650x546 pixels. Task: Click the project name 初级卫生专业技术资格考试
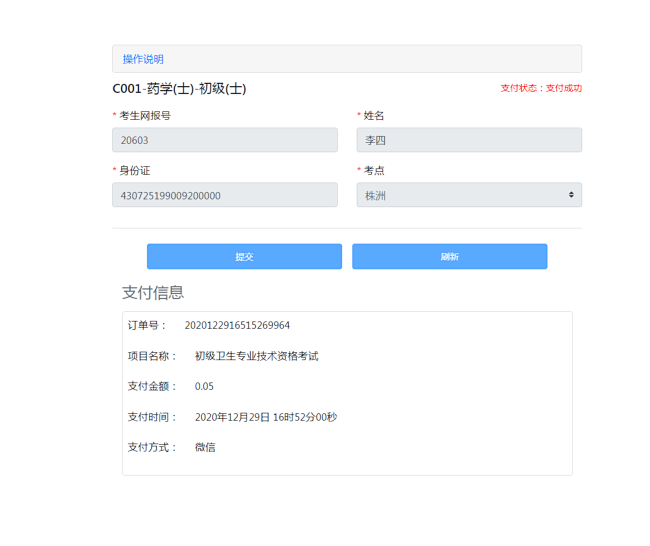tap(256, 356)
